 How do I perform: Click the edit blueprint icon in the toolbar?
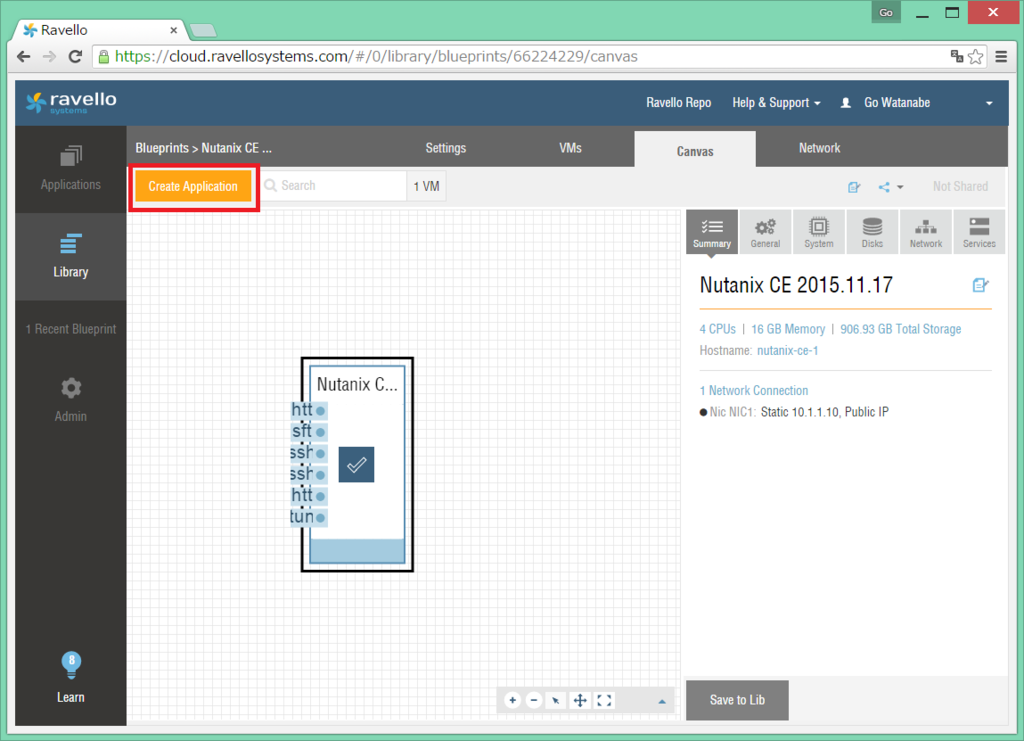tap(854, 187)
